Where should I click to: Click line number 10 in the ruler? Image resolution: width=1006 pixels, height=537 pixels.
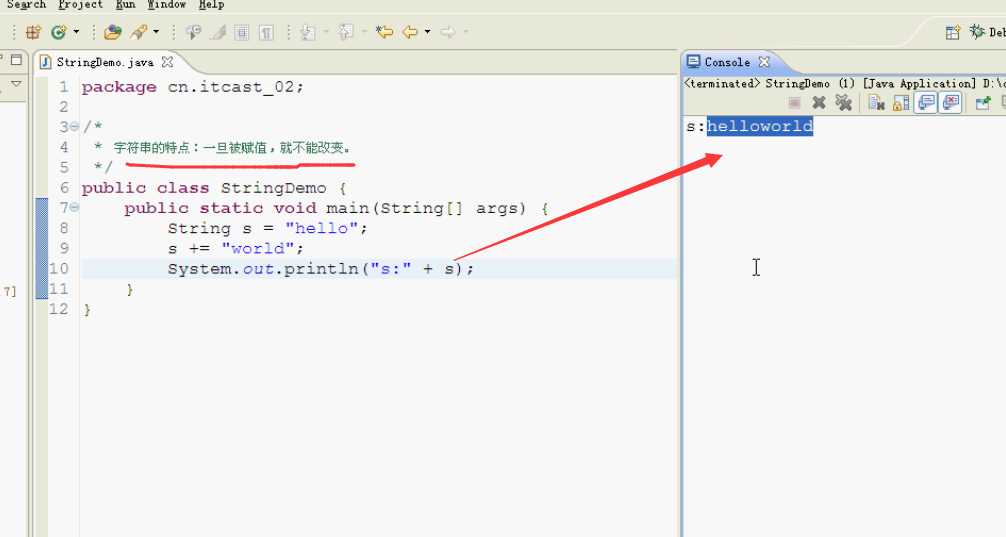coord(59,269)
